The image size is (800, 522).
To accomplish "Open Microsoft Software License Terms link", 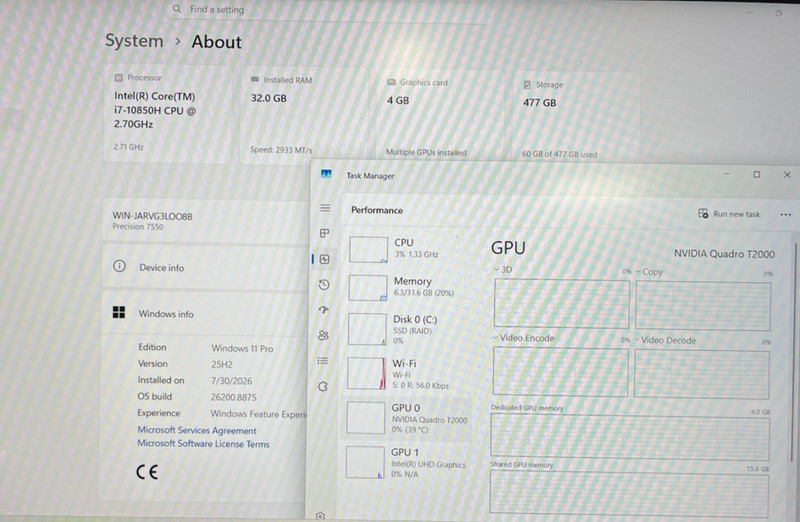I will [203, 443].
